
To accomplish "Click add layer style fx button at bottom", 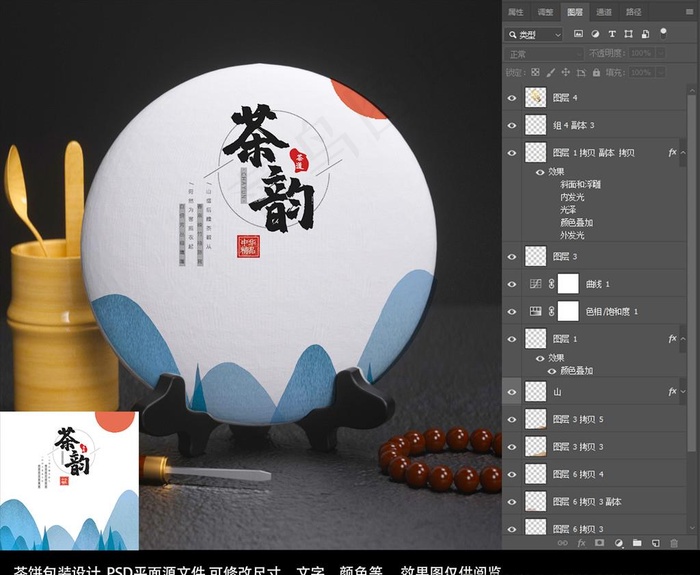I will click(581, 543).
